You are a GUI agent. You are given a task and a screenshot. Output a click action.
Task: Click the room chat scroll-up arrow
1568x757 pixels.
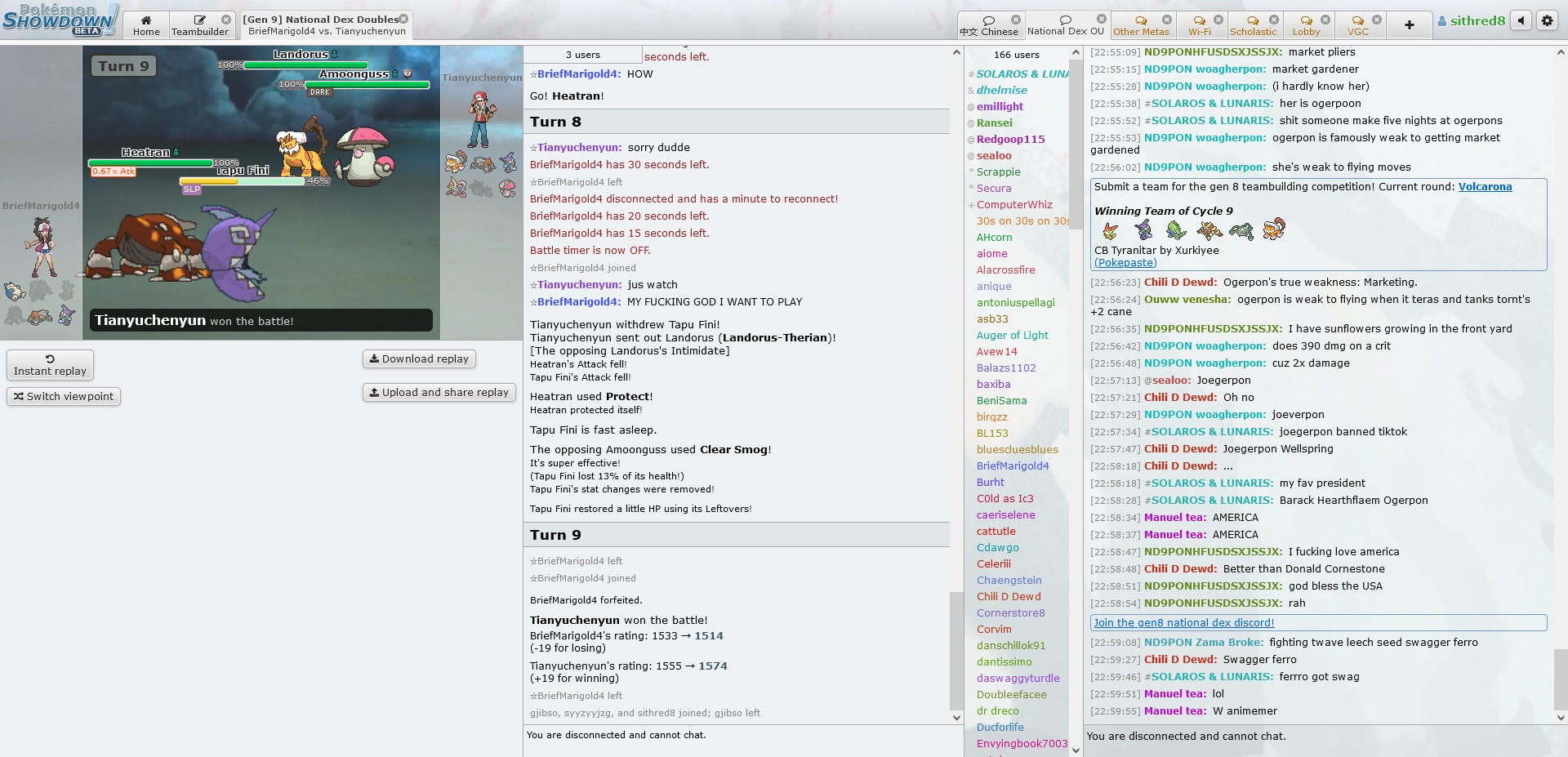[x=1561, y=52]
